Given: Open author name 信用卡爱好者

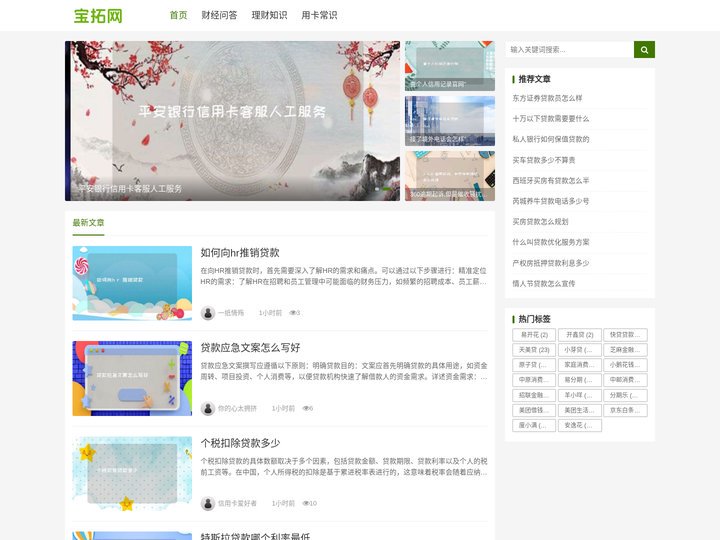Looking at the screenshot, I should 237,503.
